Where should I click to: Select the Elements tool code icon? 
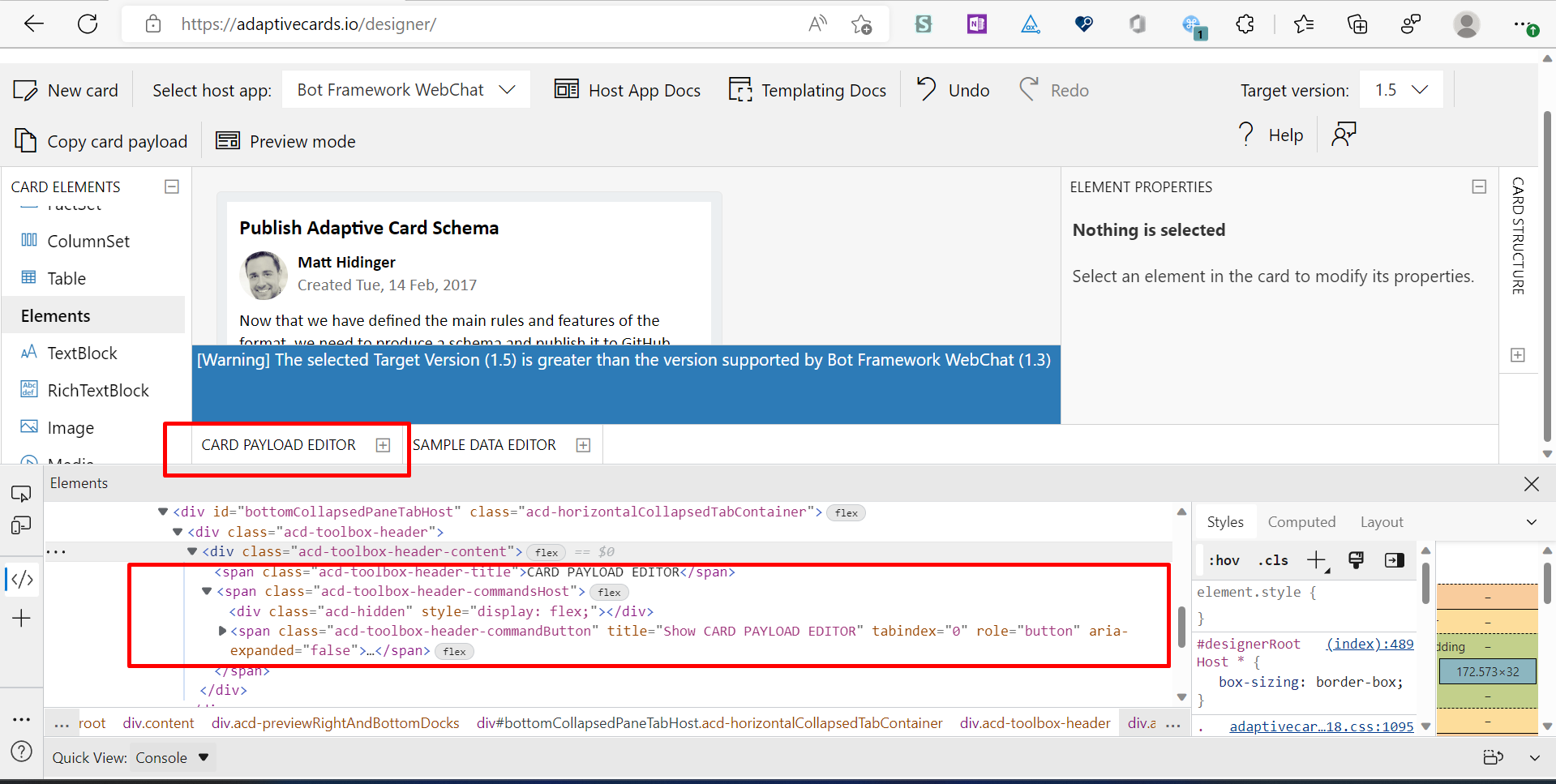[x=21, y=579]
